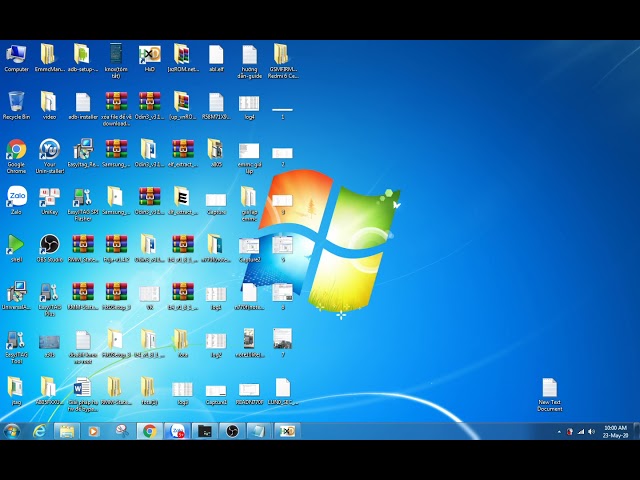Select the GSMFIRM Redmi 6 folder
This screenshot has height=480, width=640.
click(282, 61)
